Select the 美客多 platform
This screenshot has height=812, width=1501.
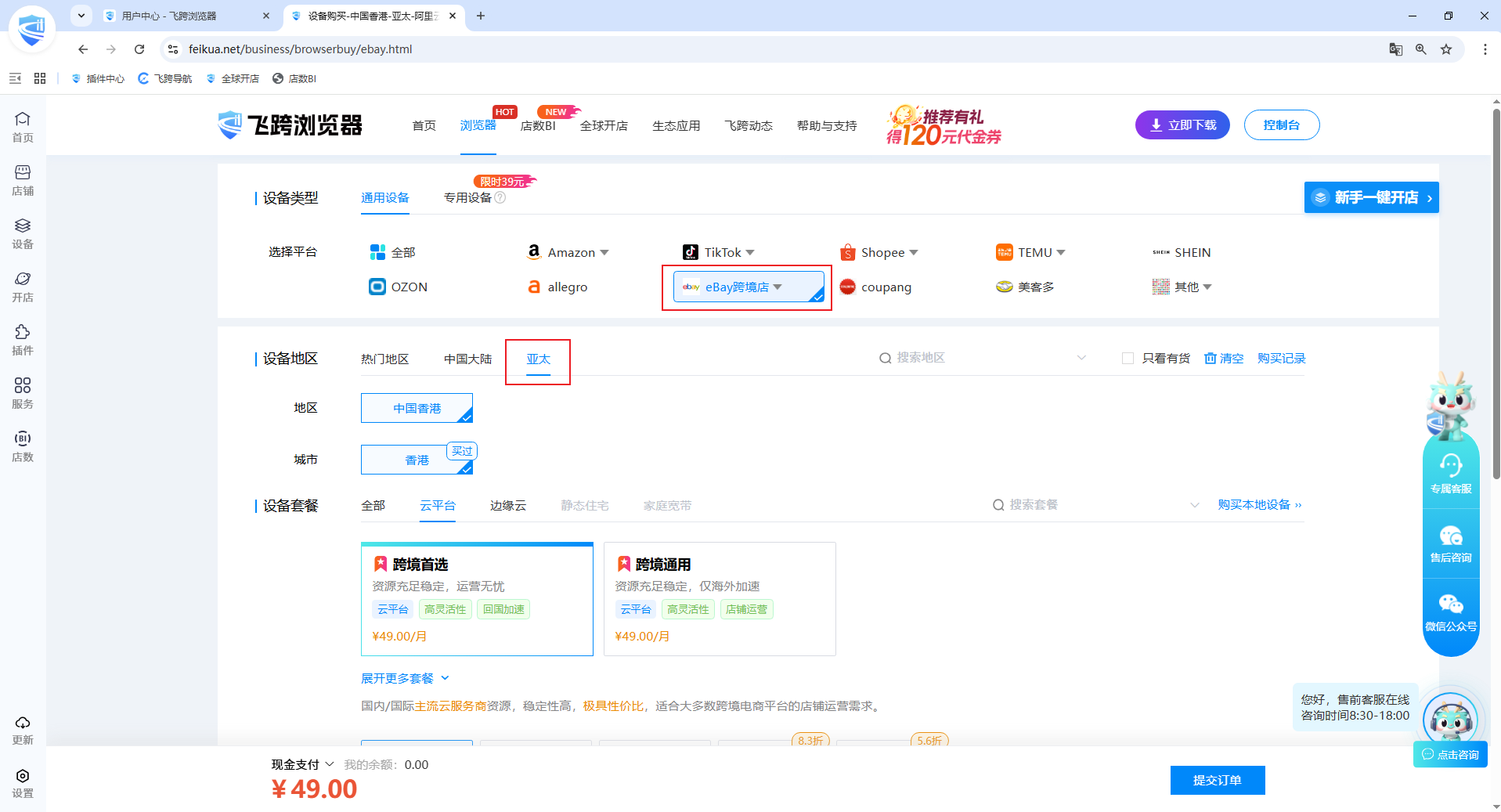pyautogui.click(x=1025, y=287)
